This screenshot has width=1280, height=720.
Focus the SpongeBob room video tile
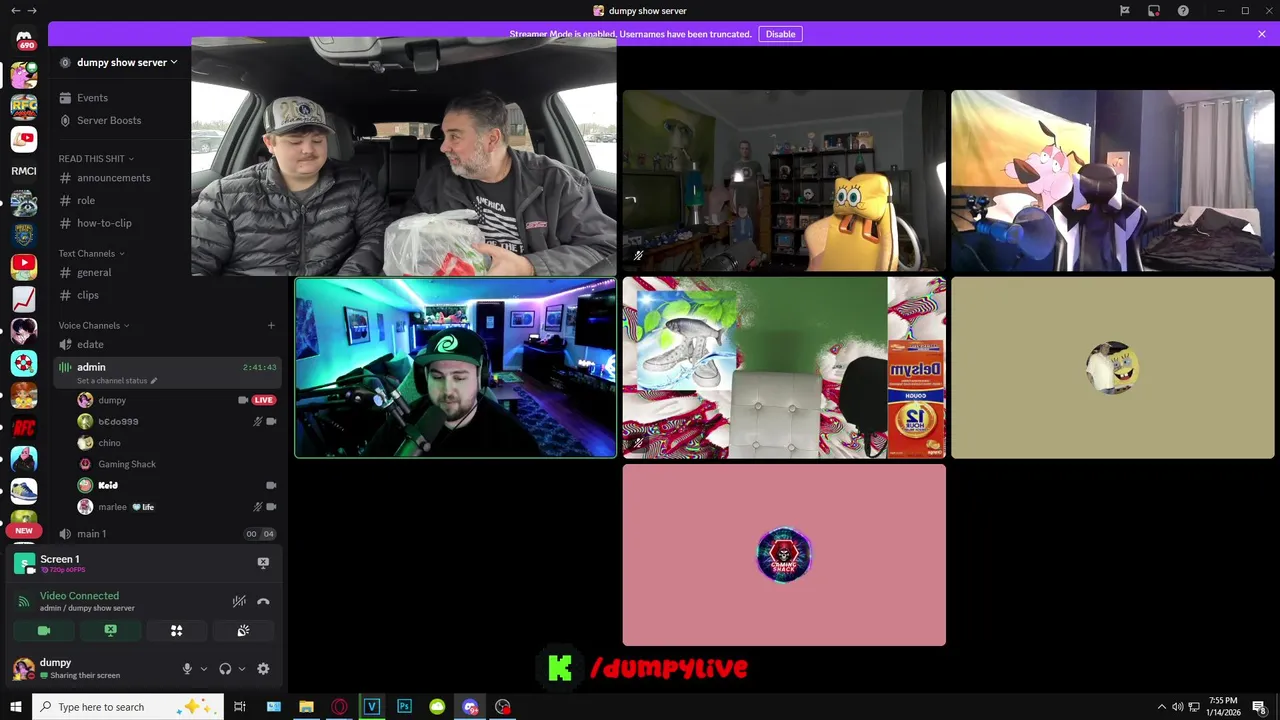pos(784,181)
